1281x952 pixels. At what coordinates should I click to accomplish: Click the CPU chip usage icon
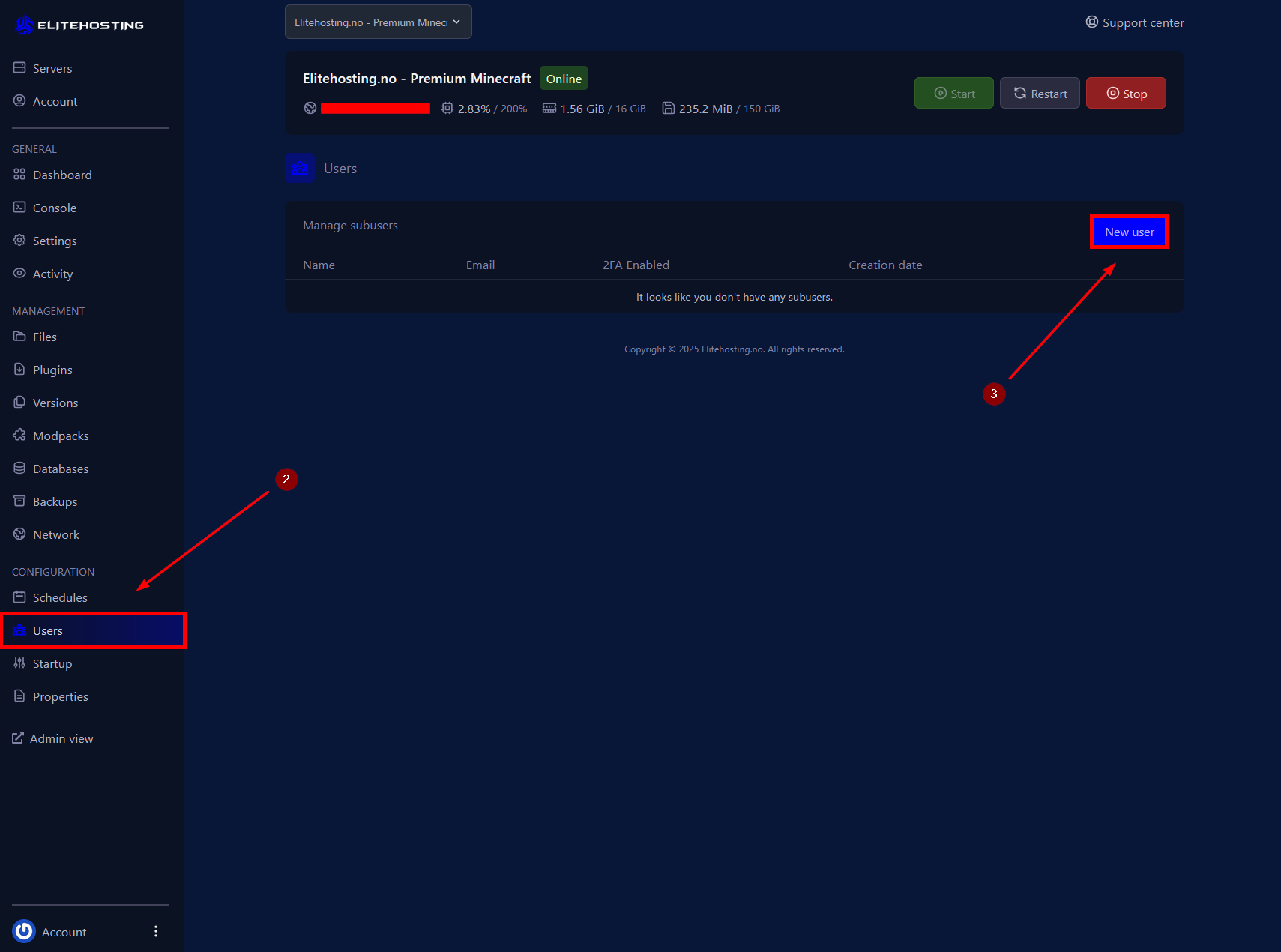[x=447, y=108]
